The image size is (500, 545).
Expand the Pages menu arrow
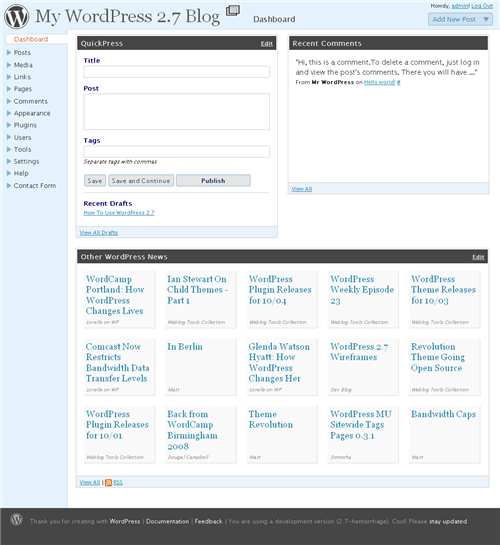pyautogui.click(x=9, y=89)
